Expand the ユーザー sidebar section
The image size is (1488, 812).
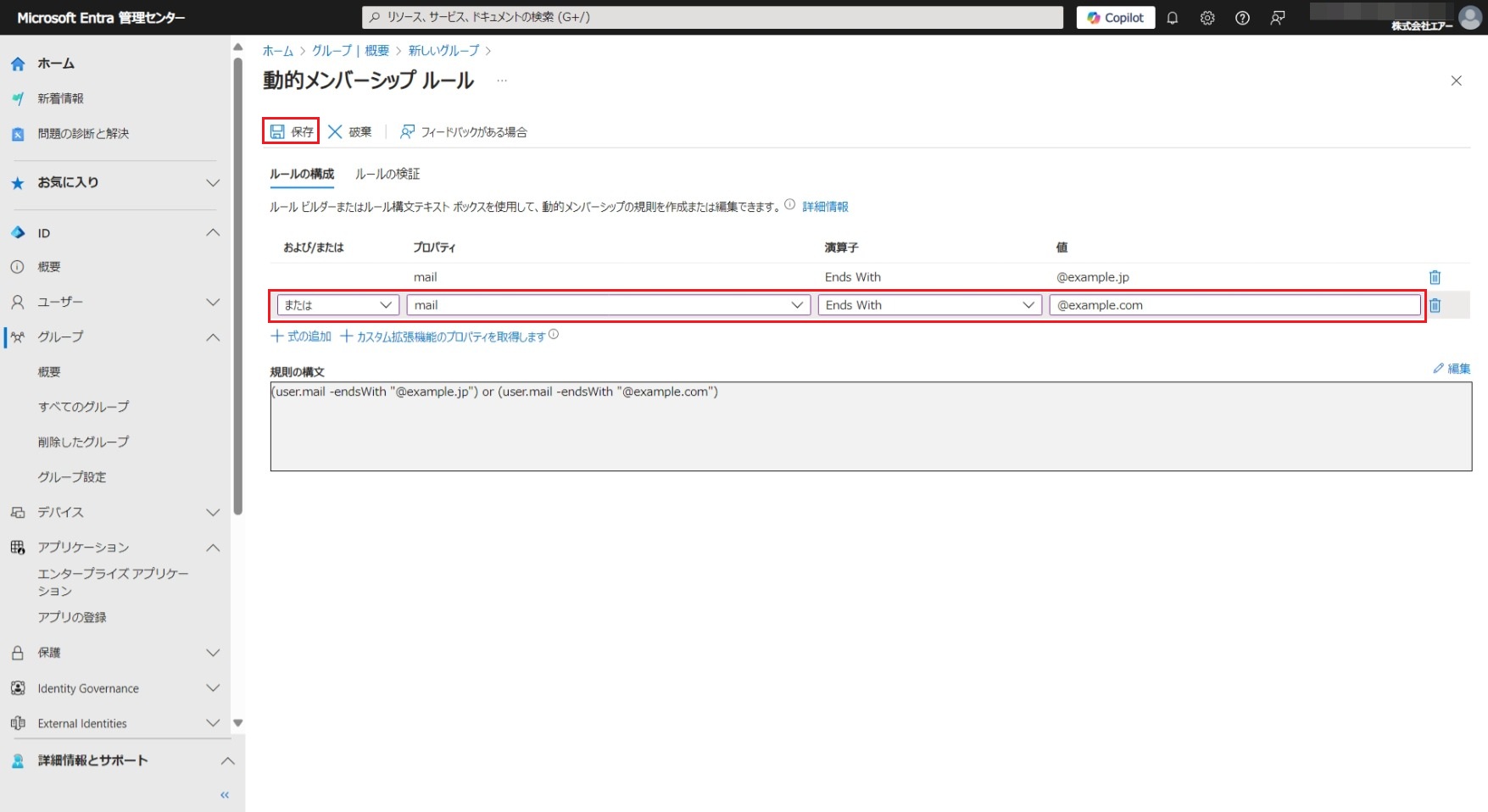[213, 302]
